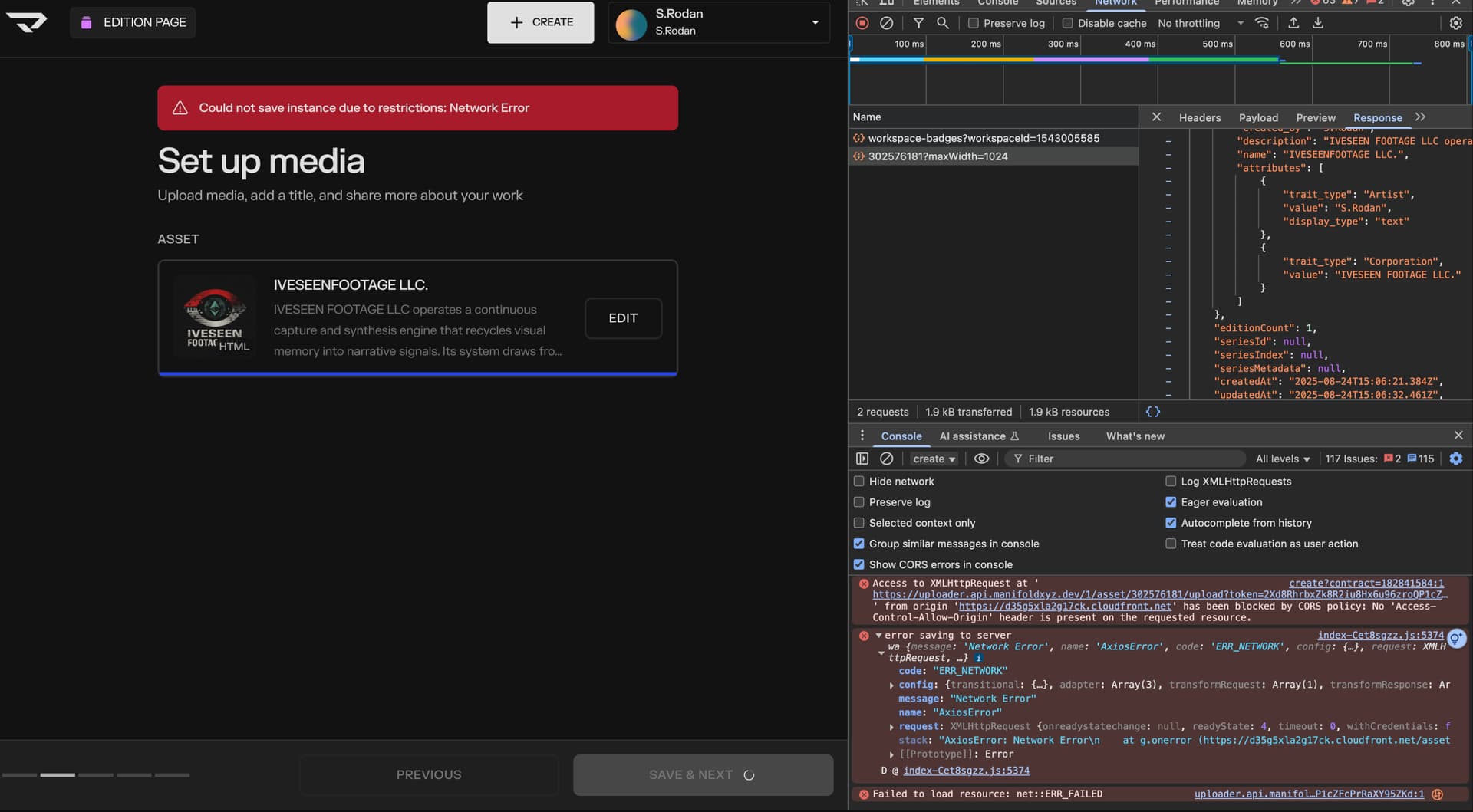Click the live expression eye icon

(981, 459)
